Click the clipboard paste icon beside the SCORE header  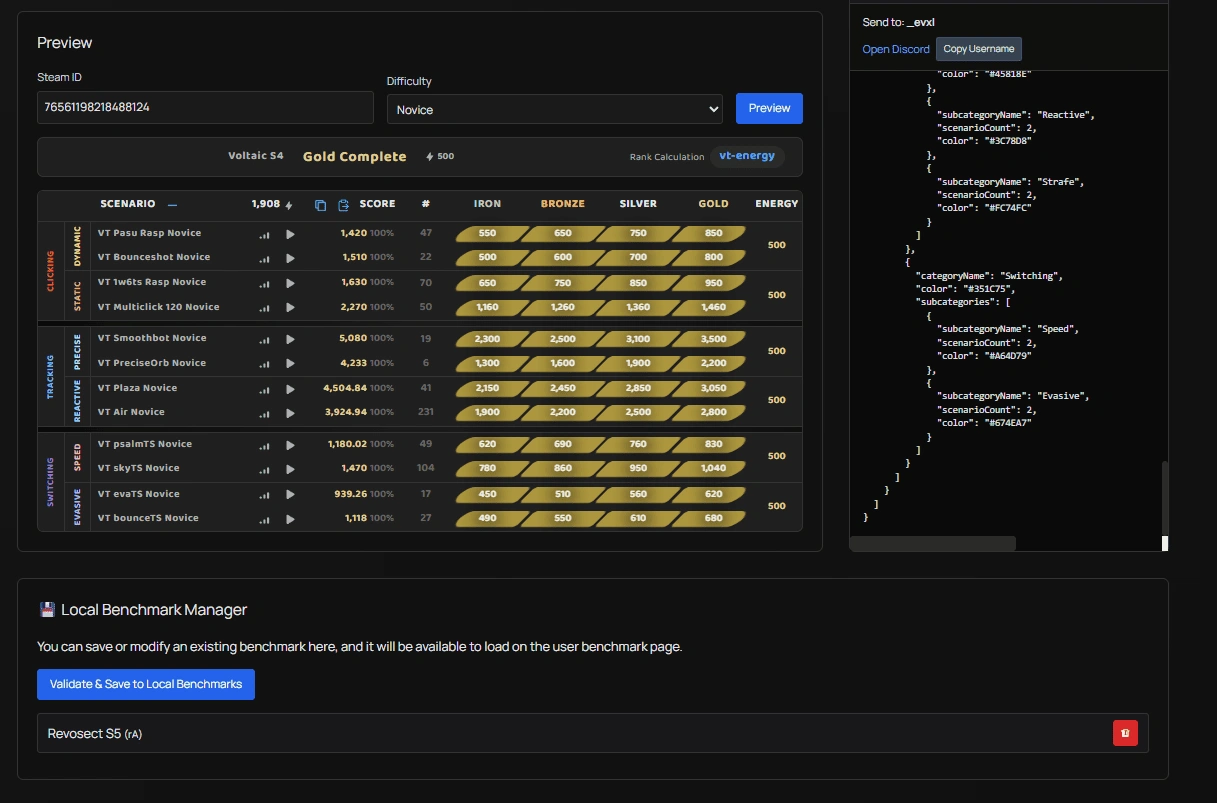click(341, 204)
